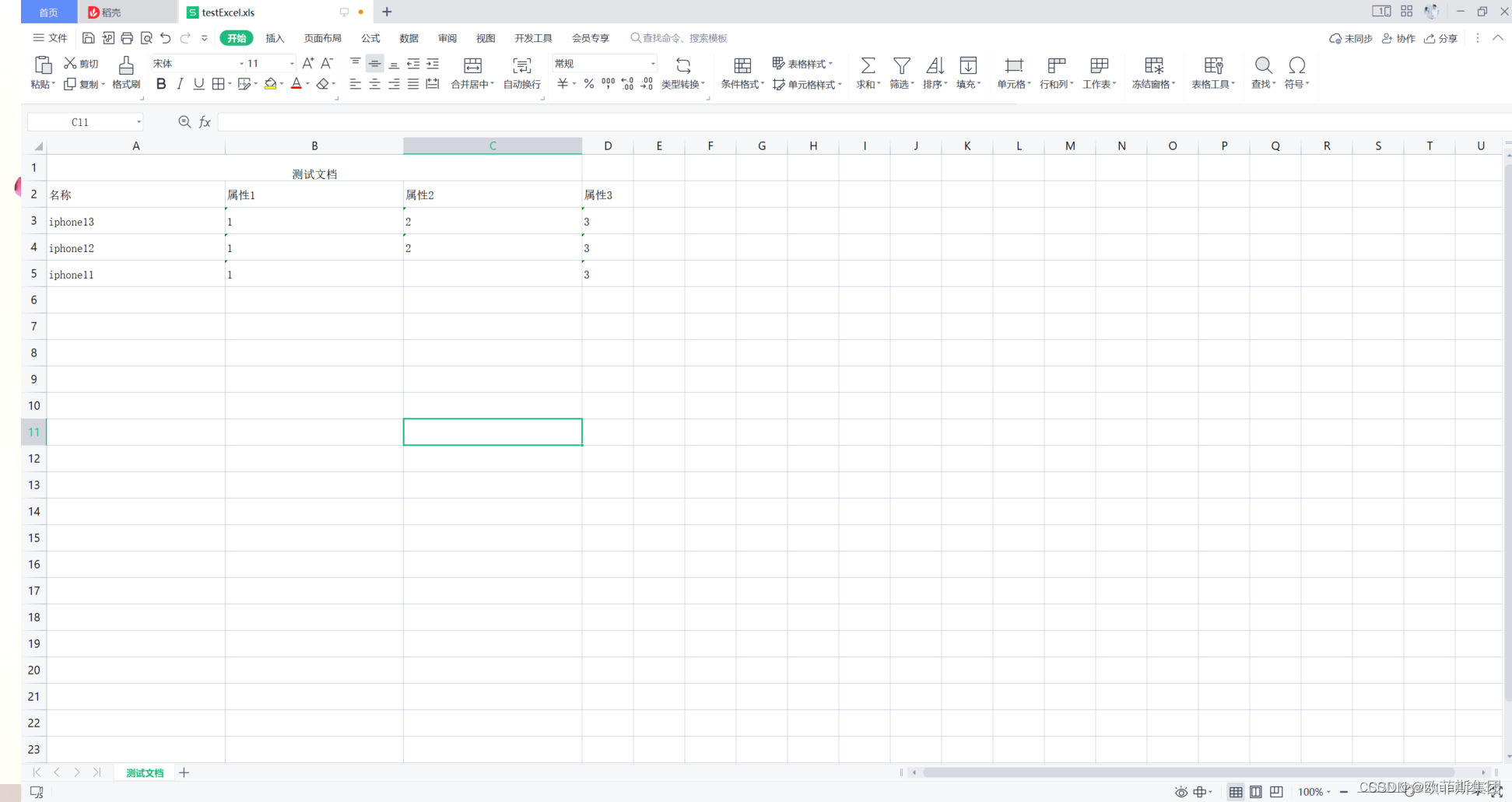Screen dimensions: 1512x802
Task: Select the Format Painter 格式刷
Action: (x=126, y=73)
